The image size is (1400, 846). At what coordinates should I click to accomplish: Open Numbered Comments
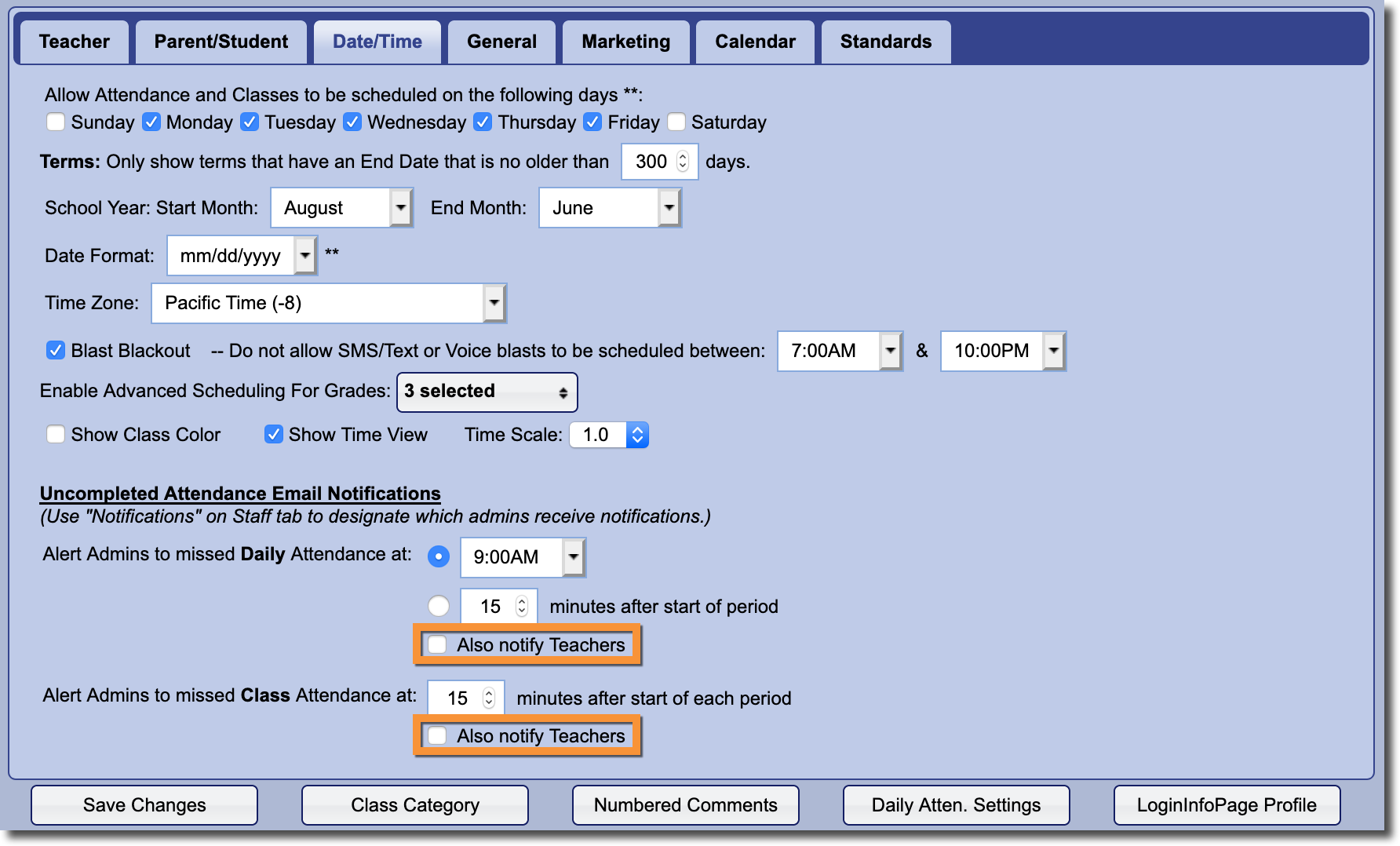[685, 805]
